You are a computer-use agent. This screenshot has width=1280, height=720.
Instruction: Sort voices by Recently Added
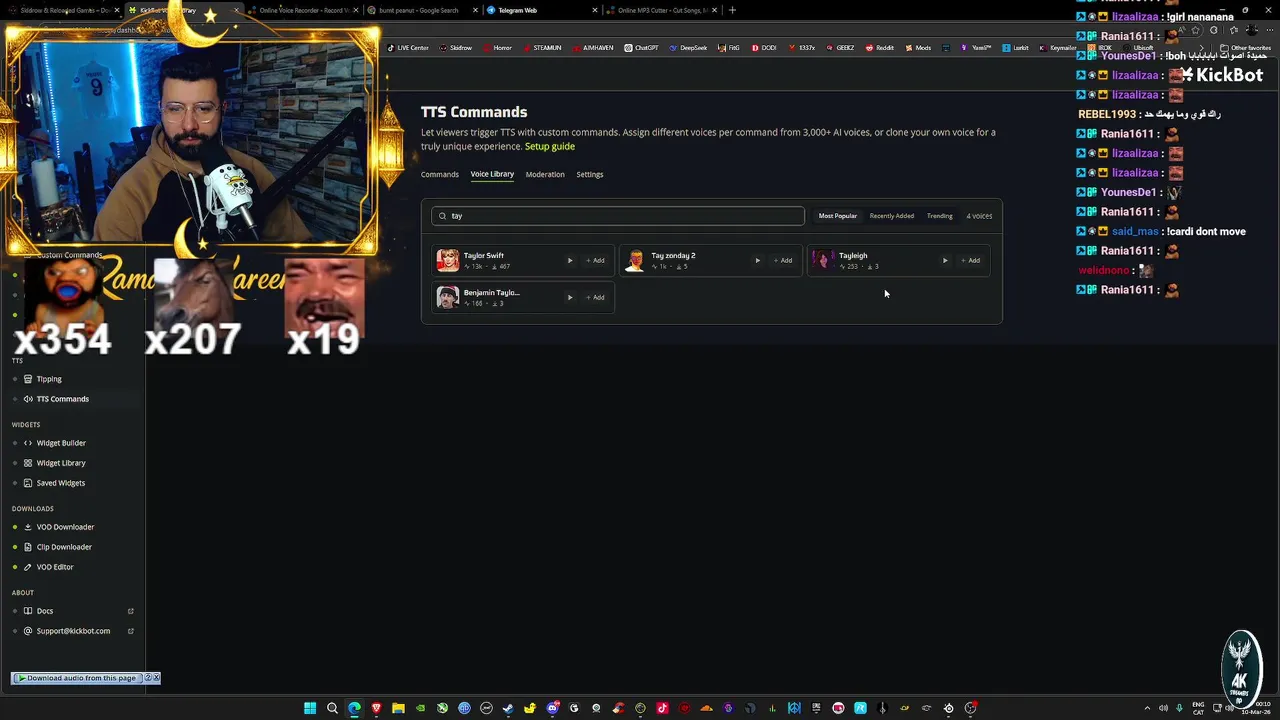[x=892, y=216]
